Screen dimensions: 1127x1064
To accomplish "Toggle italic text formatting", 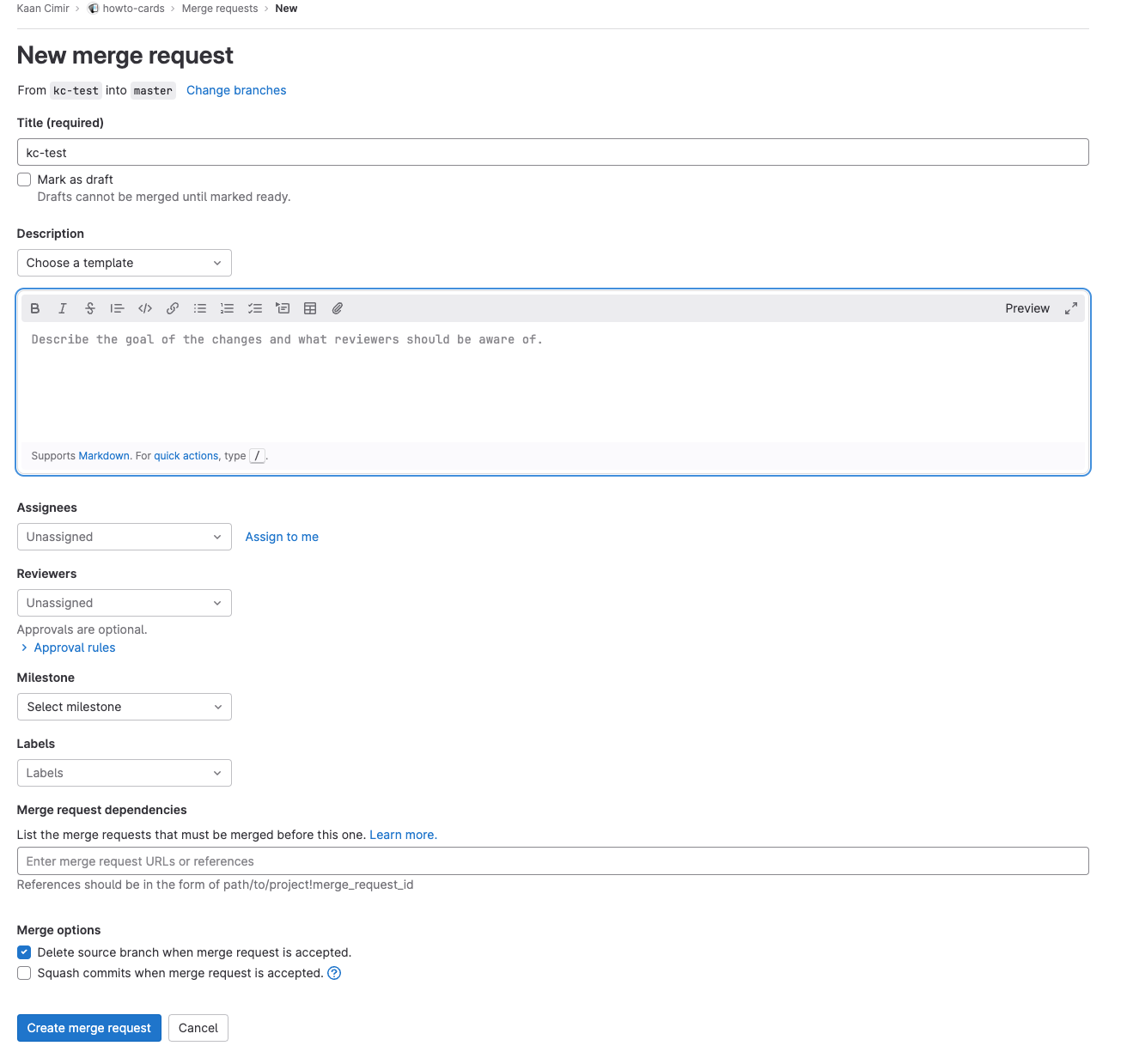I will (x=63, y=308).
